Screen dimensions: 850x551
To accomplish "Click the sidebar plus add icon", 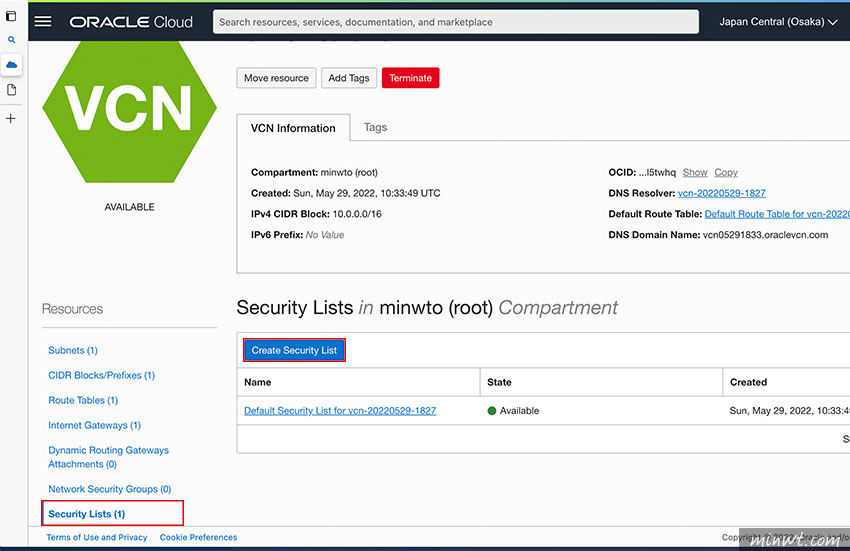I will [x=11, y=118].
